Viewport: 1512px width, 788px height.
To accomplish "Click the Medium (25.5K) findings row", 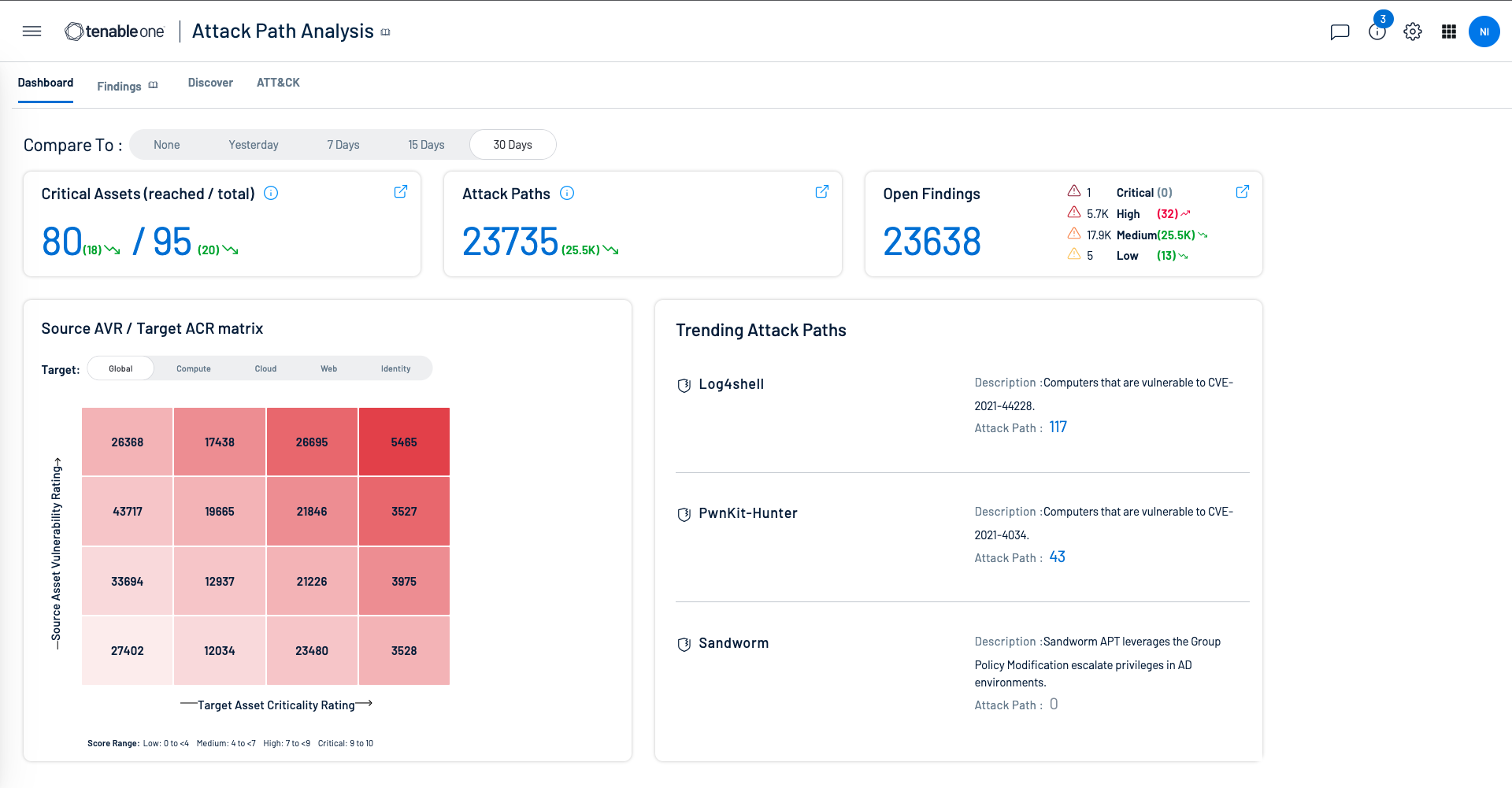I will coord(1138,235).
